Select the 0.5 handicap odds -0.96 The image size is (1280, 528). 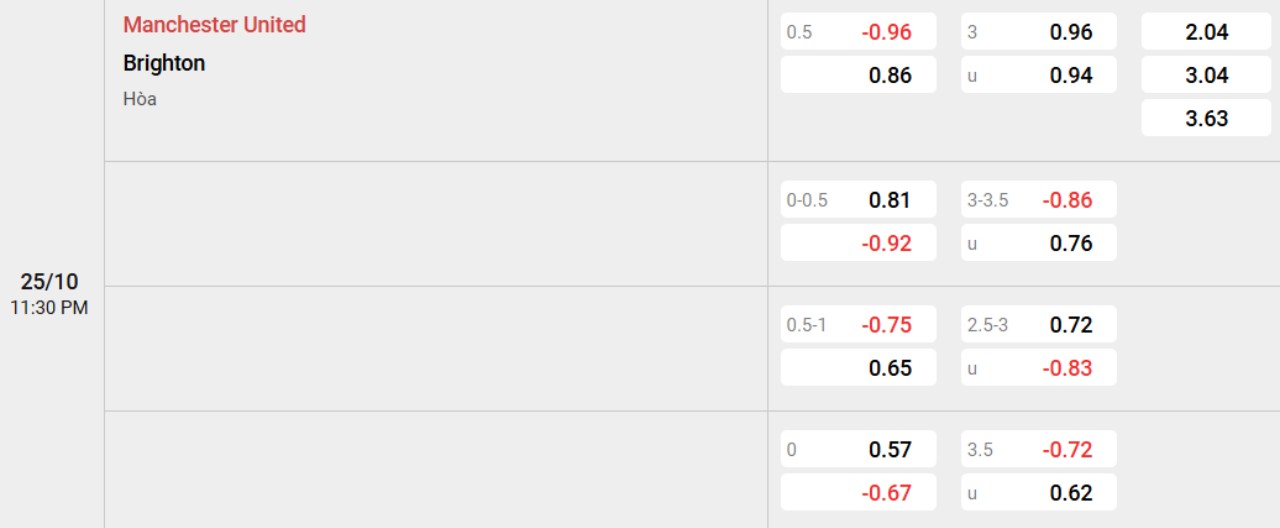tap(858, 32)
